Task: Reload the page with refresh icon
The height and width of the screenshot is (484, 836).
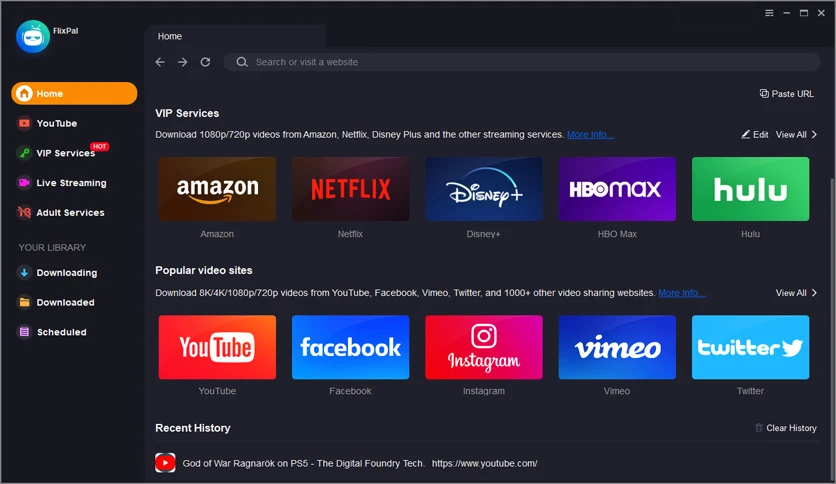Action: (x=205, y=62)
